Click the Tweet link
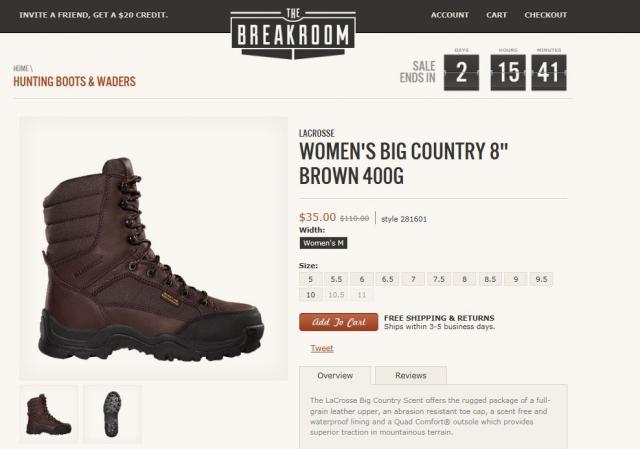640x449 pixels. point(322,348)
